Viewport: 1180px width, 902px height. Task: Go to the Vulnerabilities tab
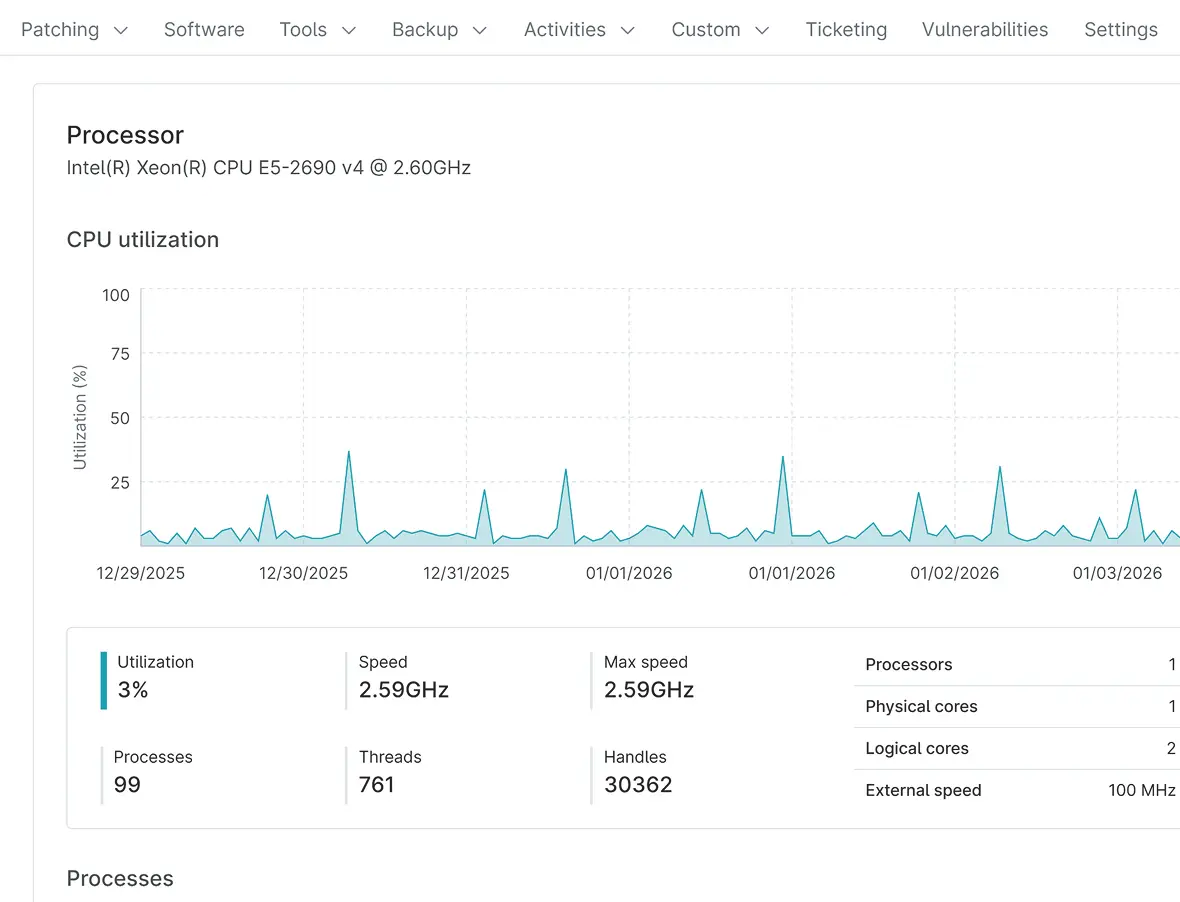984,29
